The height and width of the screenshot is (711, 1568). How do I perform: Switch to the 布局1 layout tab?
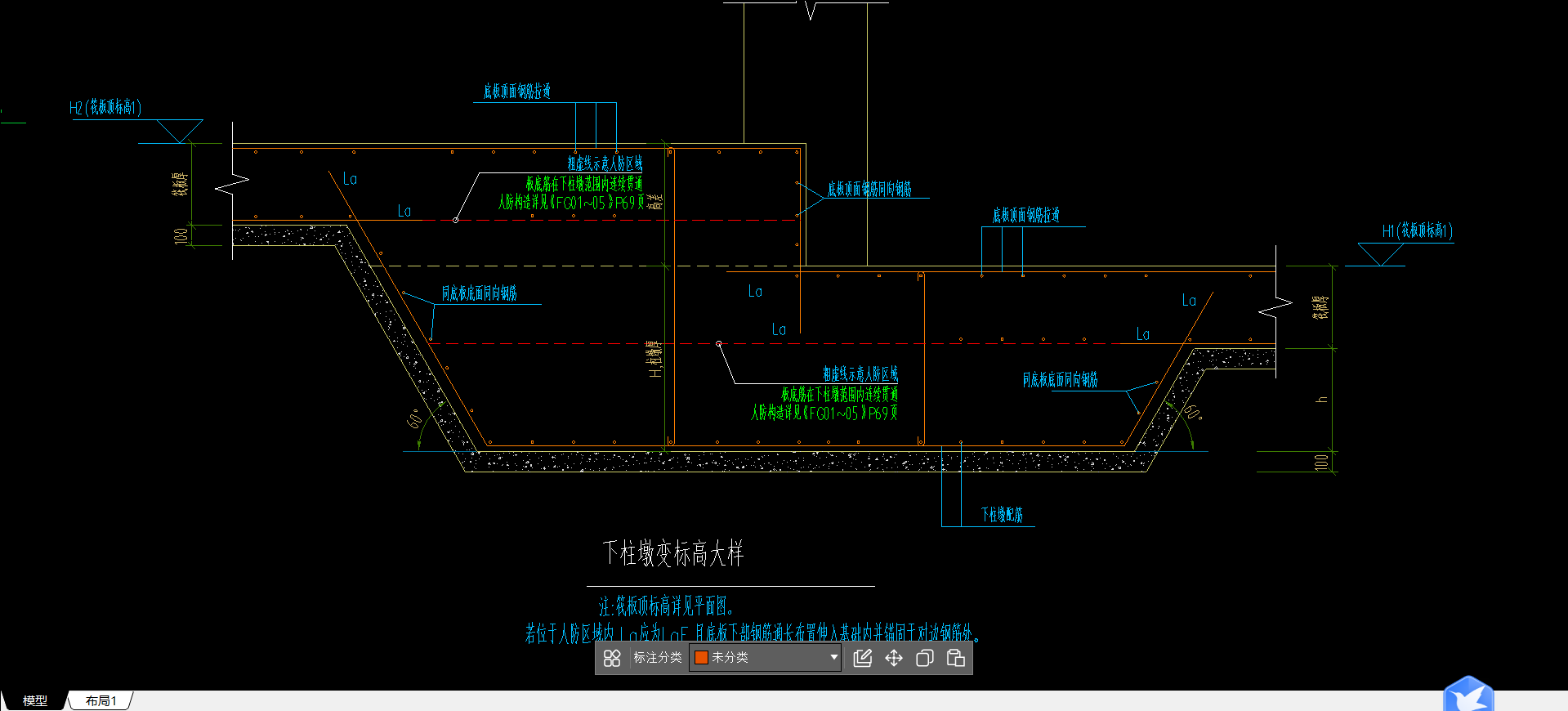point(101,701)
